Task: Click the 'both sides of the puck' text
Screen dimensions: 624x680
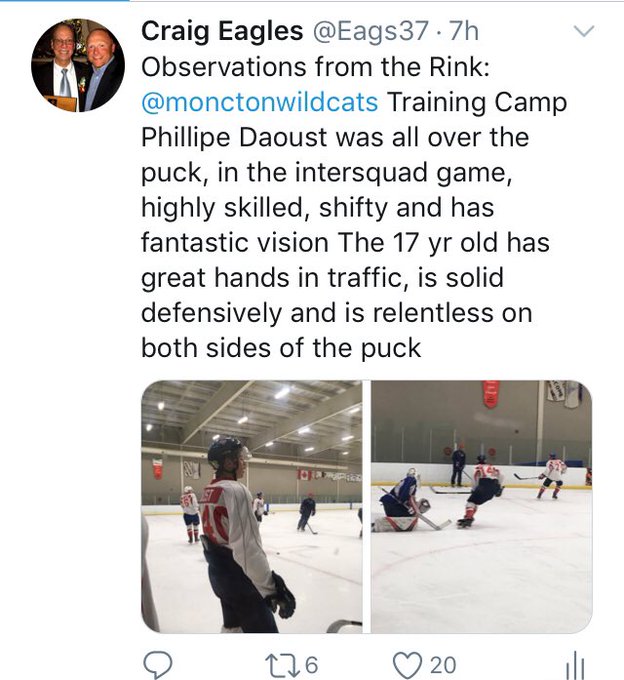Action: click(281, 347)
